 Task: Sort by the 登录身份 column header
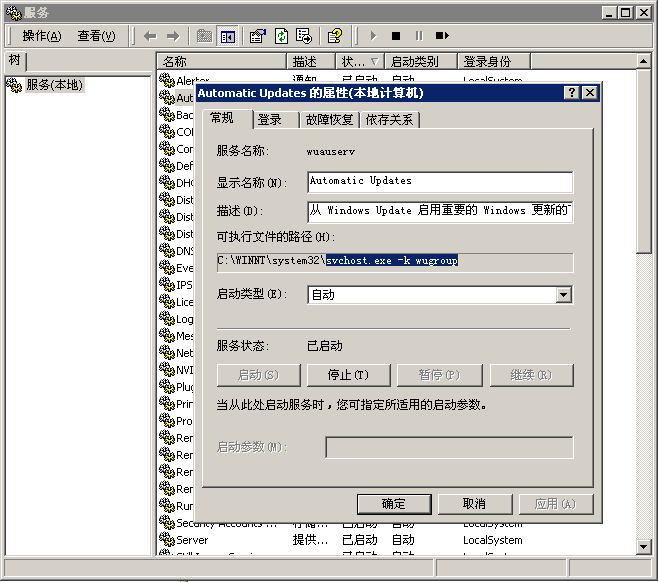click(x=494, y=62)
